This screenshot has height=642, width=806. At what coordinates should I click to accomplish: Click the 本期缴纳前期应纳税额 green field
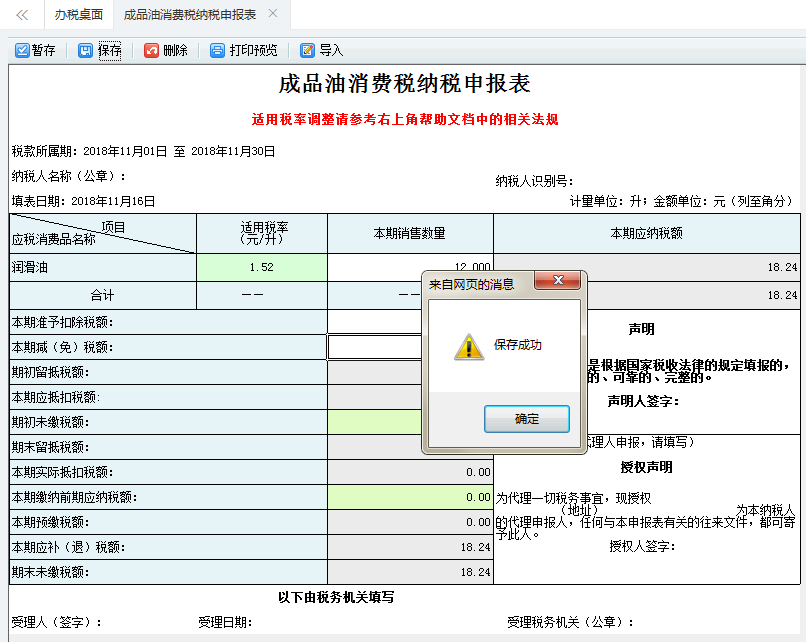click(410, 497)
